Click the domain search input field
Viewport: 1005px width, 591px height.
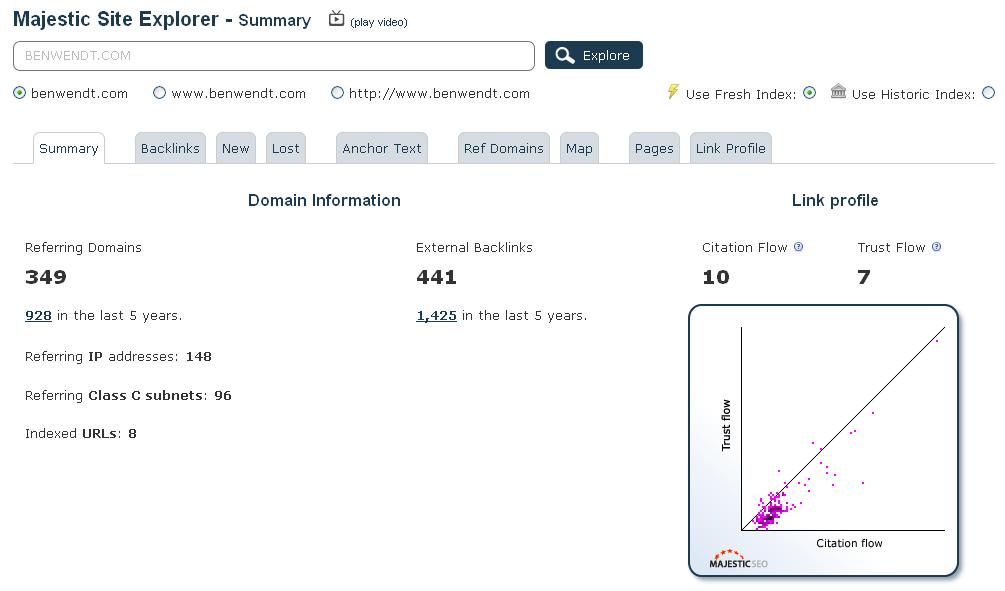[x=274, y=56]
